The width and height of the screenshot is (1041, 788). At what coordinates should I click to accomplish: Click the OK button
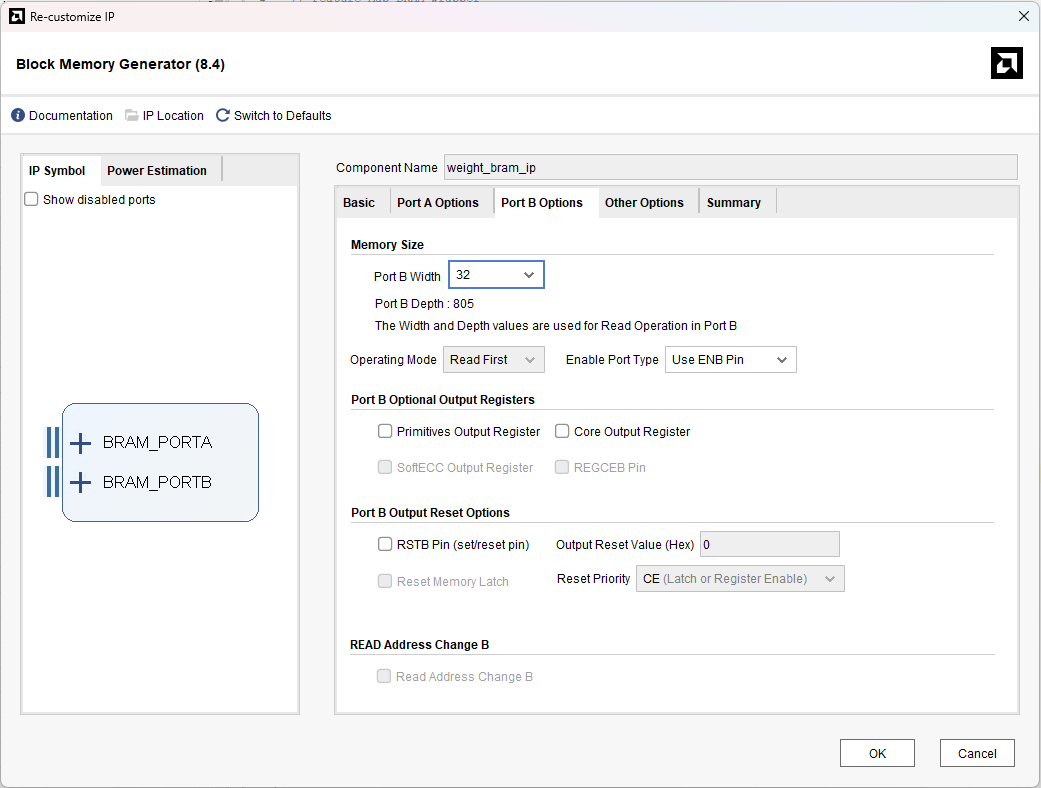[x=877, y=753]
